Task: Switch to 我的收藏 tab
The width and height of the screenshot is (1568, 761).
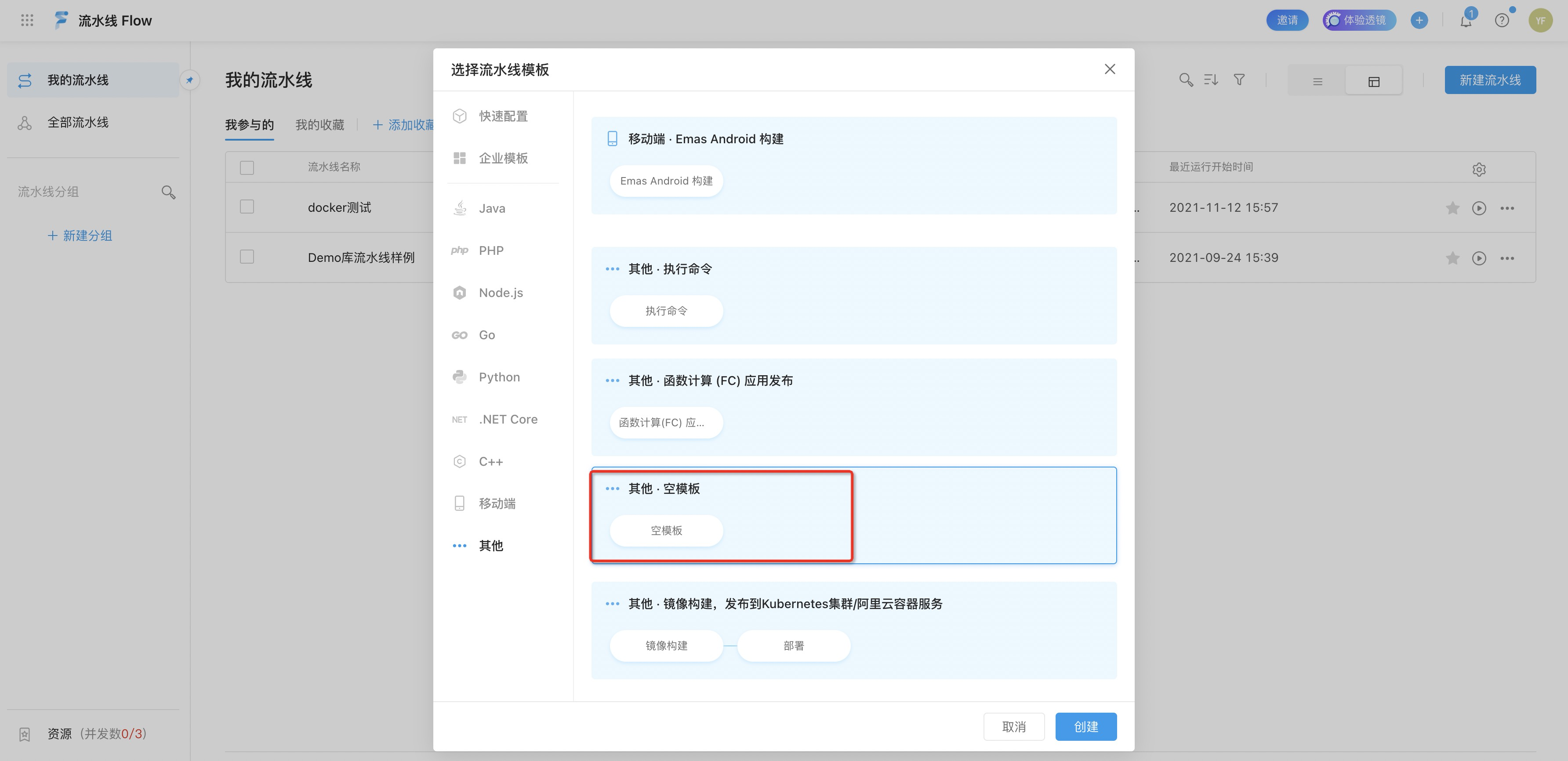Action: pyautogui.click(x=319, y=125)
